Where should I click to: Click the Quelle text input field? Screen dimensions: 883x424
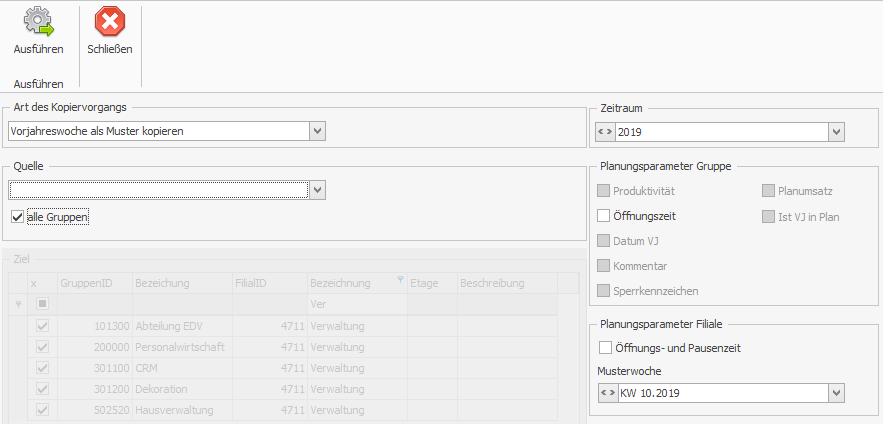pyautogui.click(x=157, y=188)
